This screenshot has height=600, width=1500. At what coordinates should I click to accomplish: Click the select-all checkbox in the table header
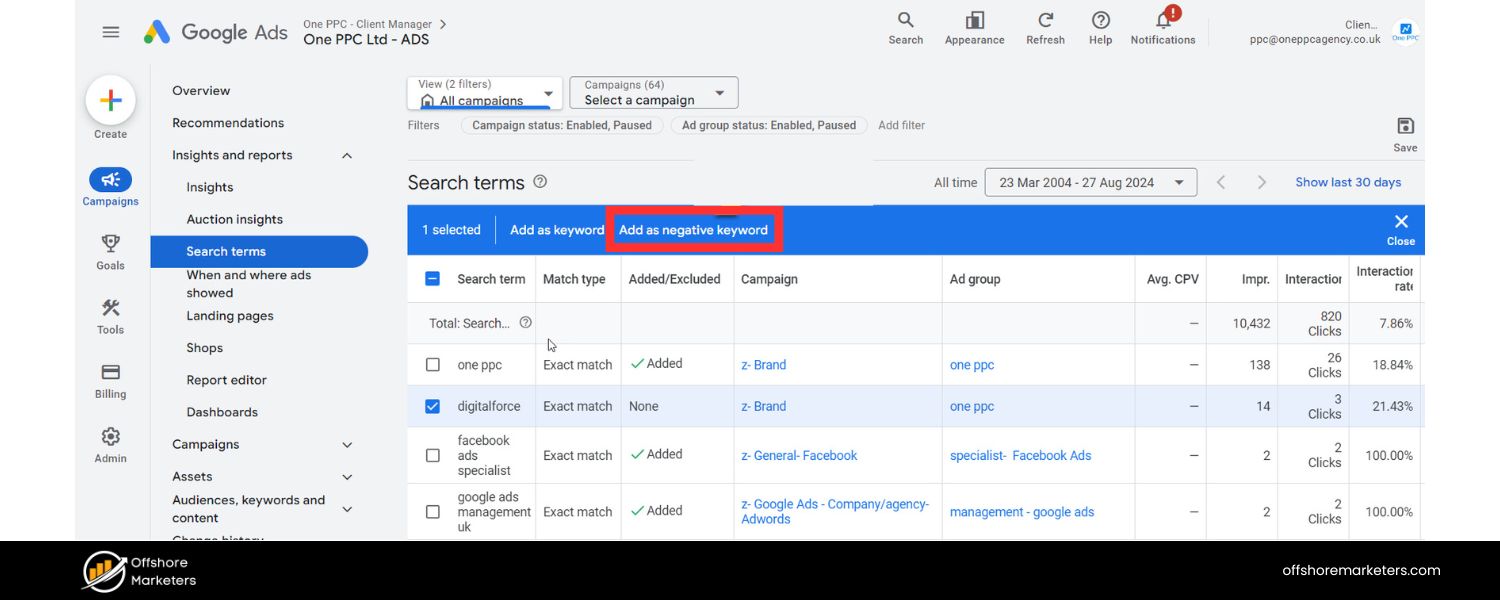click(x=433, y=278)
